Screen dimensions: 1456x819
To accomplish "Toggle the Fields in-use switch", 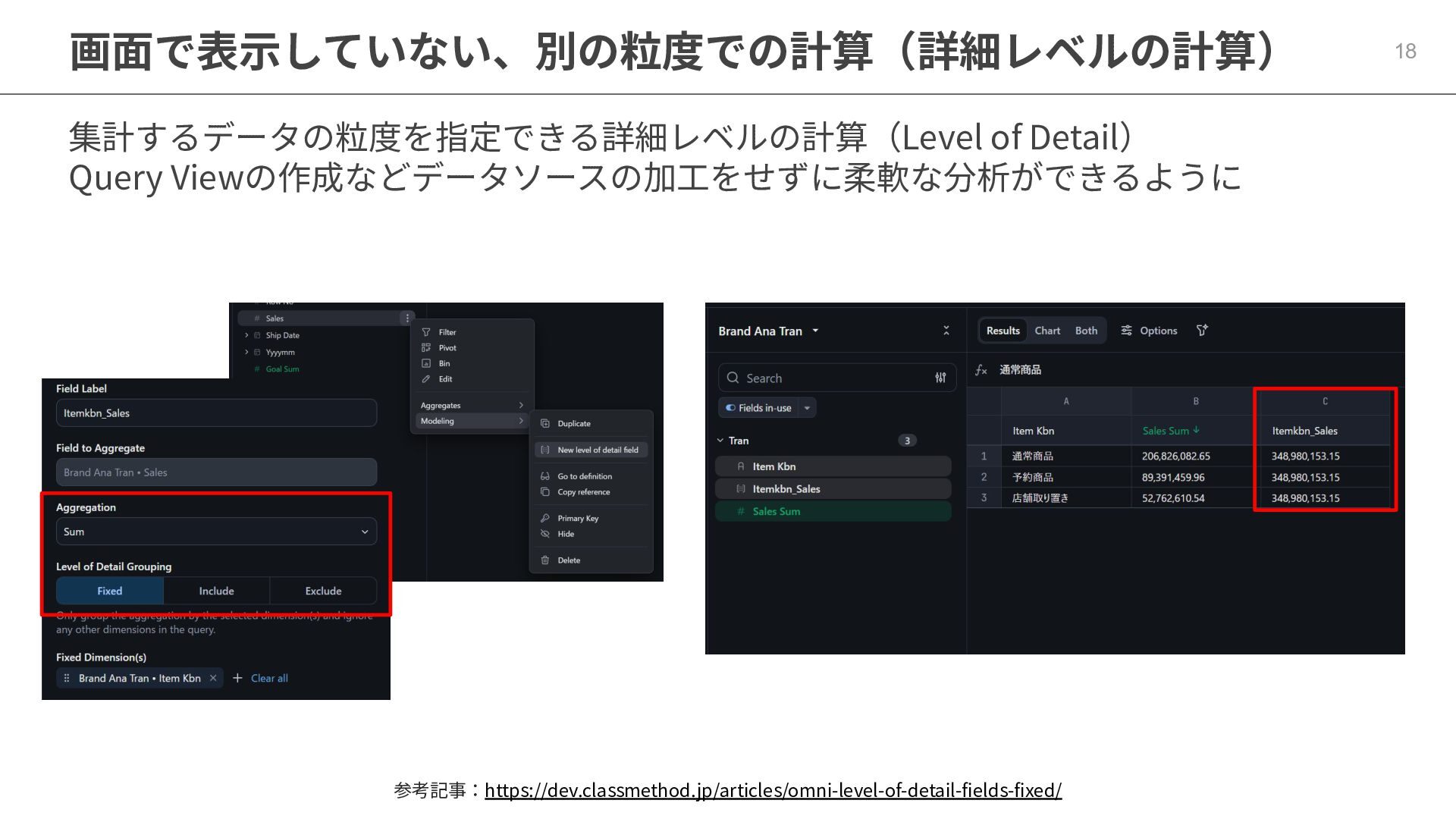I will tap(731, 408).
